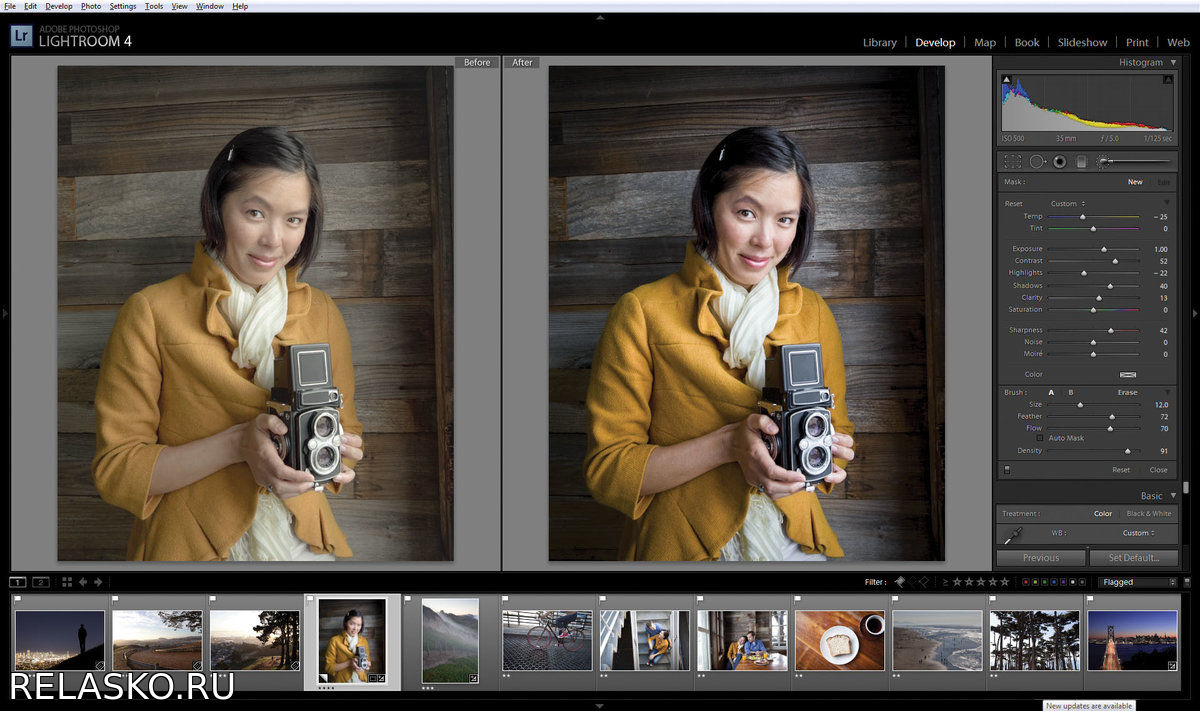Open grid view icon in filmstrip toolbar
Image resolution: width=1200 pixels, height=711 pixels.
click(x=67, y=582)
